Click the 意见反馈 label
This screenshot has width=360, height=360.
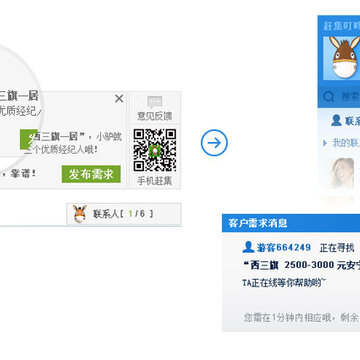[x=155, y=116]
